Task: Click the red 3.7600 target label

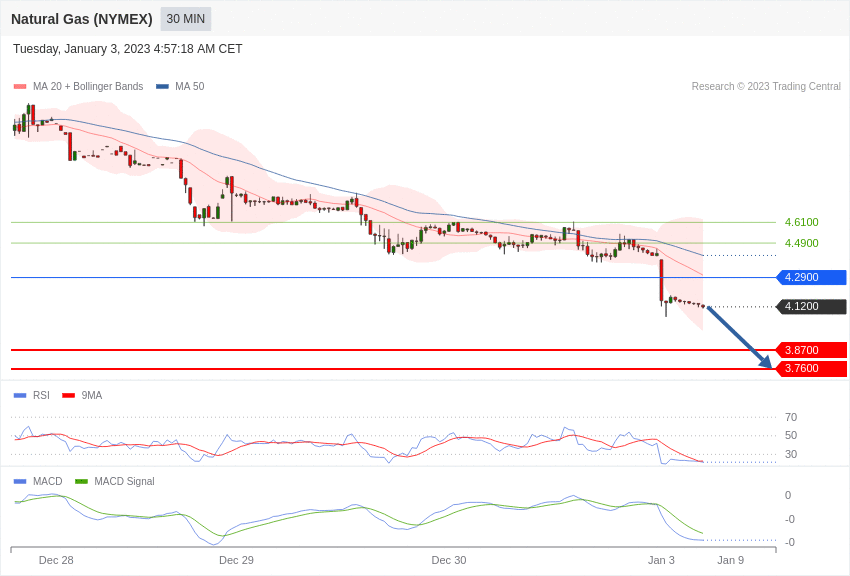Action: point(811,369)
